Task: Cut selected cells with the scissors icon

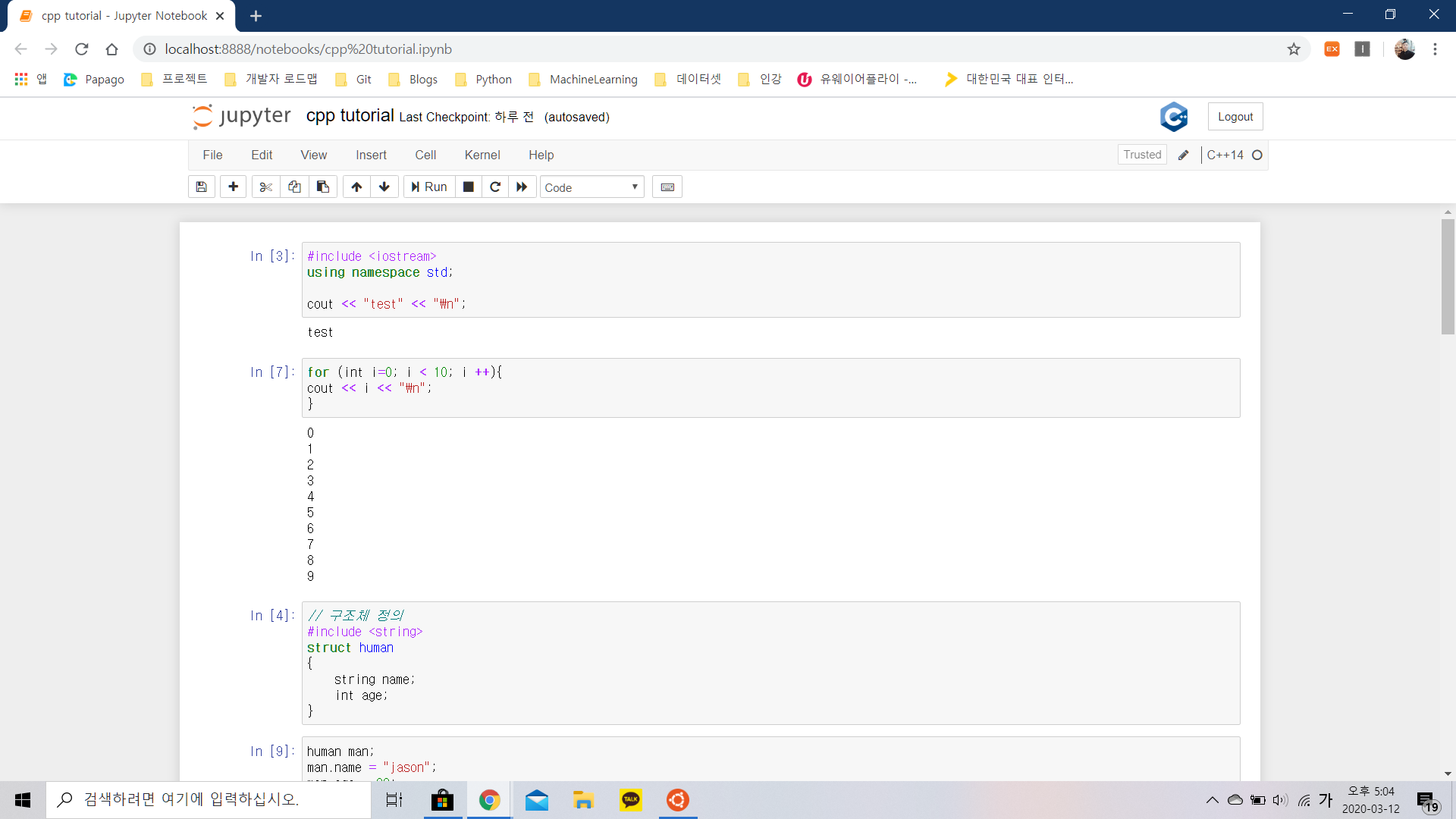Action: click(x=265, y=187)
